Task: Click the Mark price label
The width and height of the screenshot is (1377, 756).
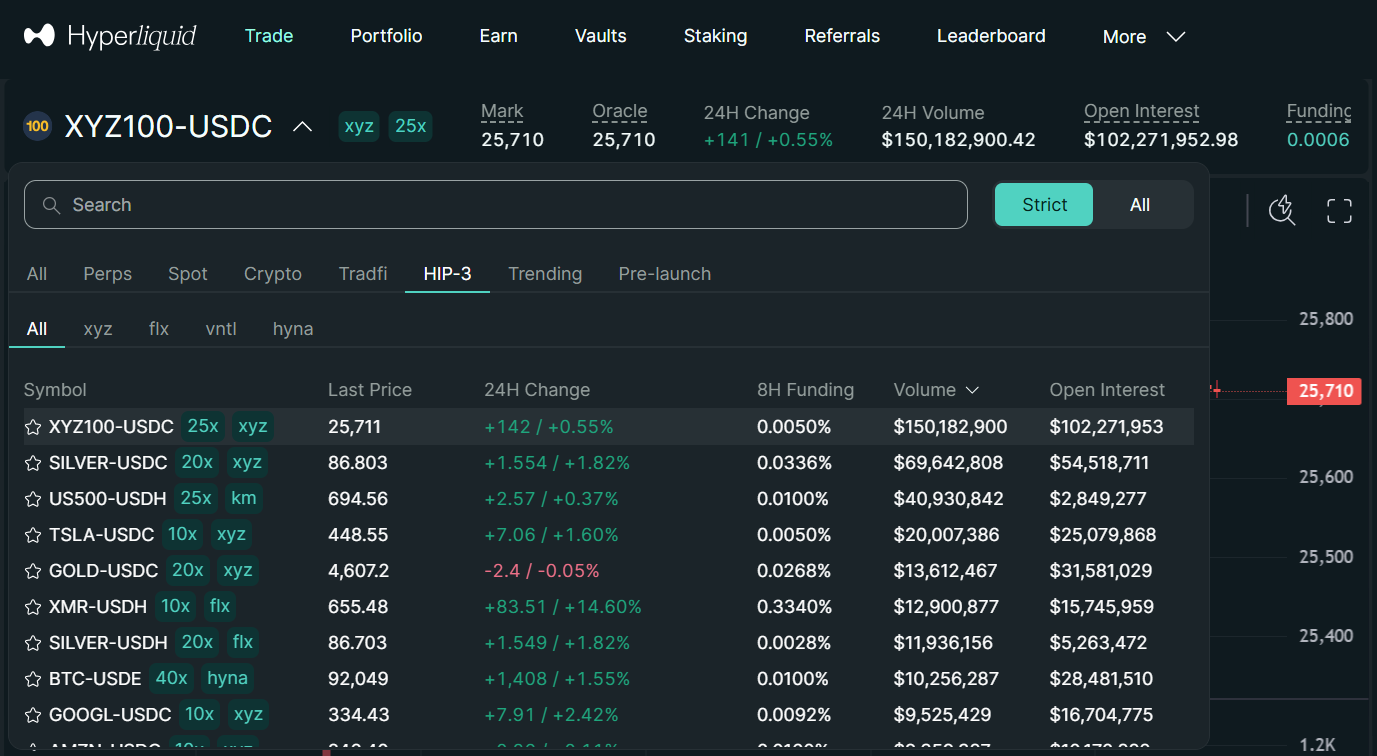Action: pyautogui.click(x=502, y=112)
